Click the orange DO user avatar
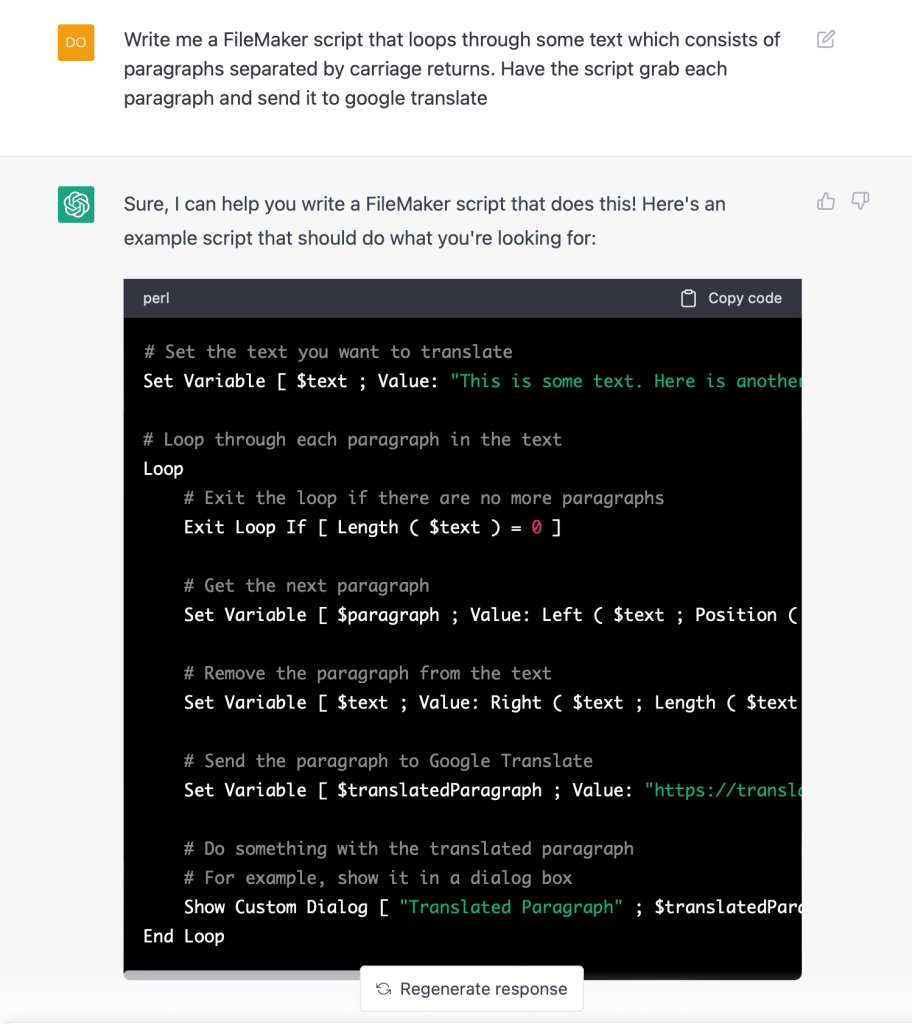 click(x=76, y=43)
